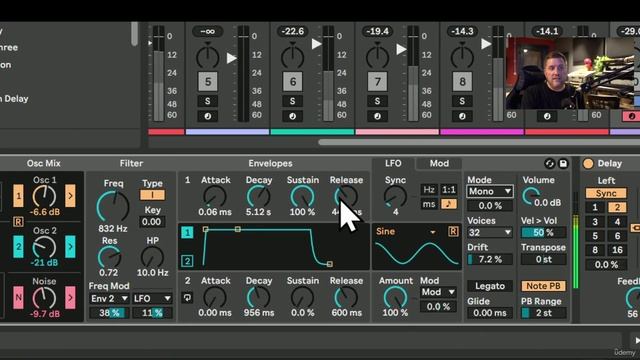Toggle the Note PB button

click(543, 286)
